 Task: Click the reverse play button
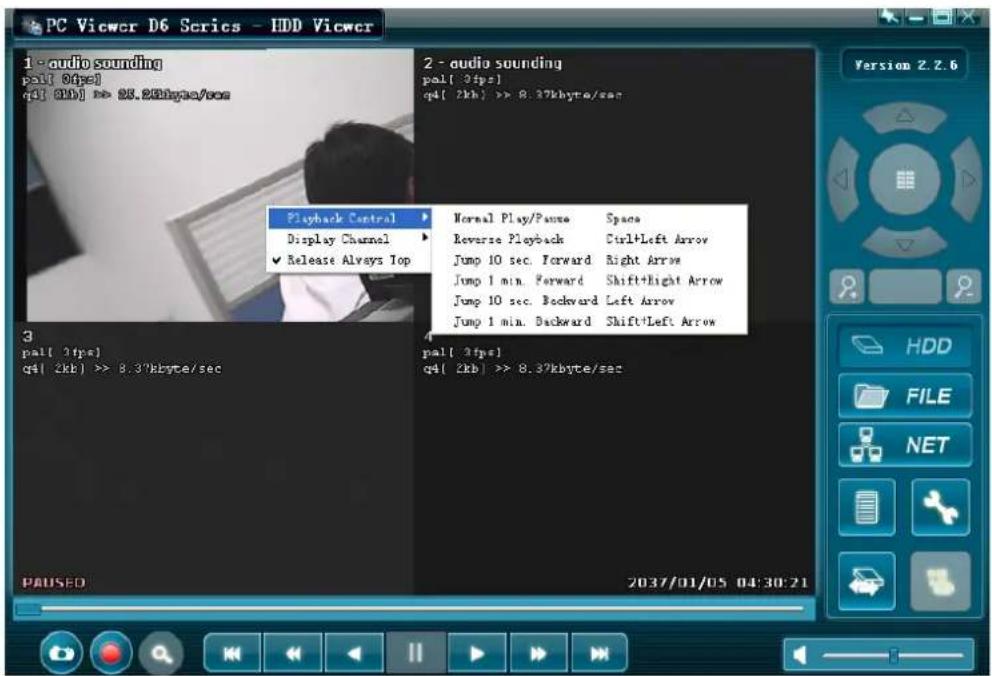[x=354, y=653]
